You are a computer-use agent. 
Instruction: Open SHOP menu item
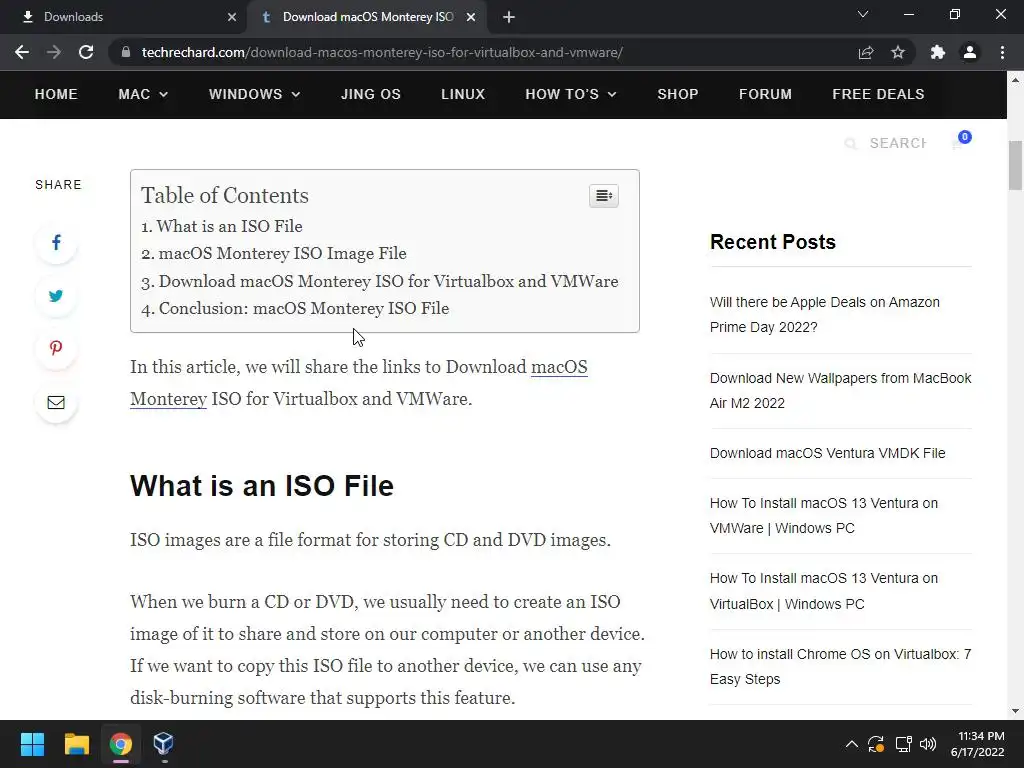[678, 94]
